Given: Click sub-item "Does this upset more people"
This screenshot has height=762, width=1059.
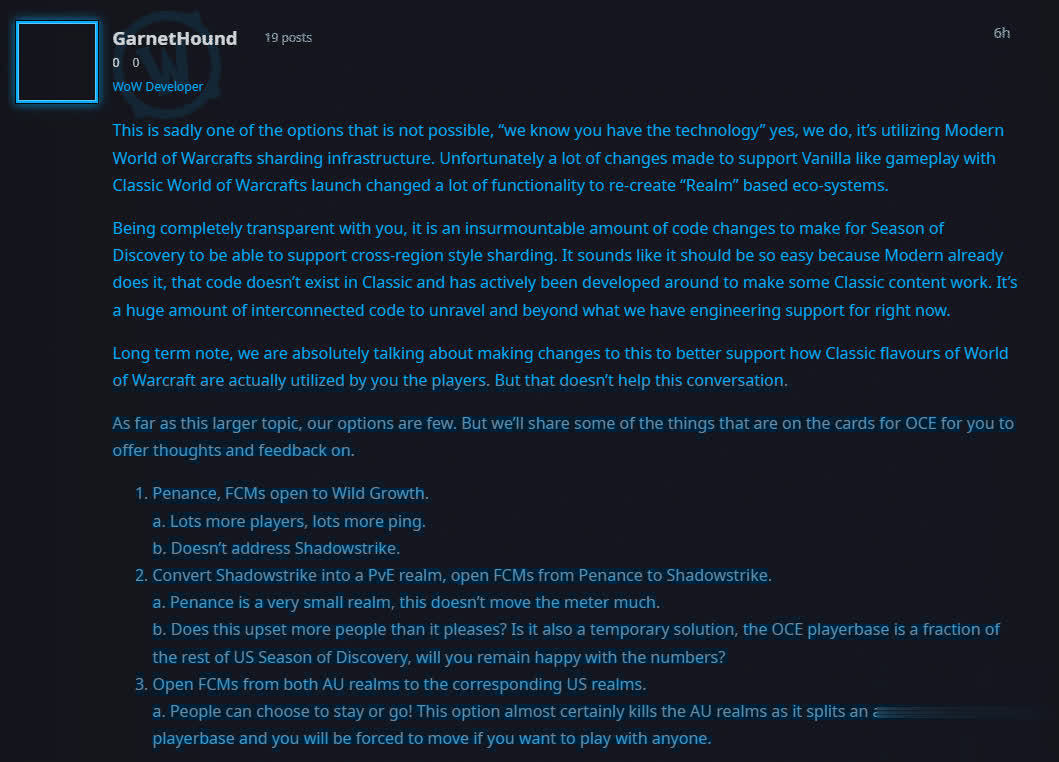Looking at the screenshot, I should tap(576, 643).
